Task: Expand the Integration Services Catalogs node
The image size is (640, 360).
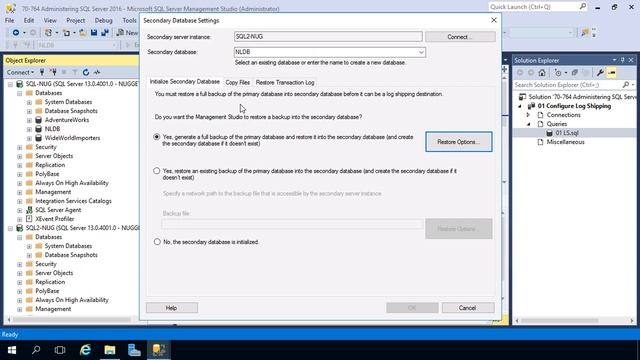Action: coord(20,201)
